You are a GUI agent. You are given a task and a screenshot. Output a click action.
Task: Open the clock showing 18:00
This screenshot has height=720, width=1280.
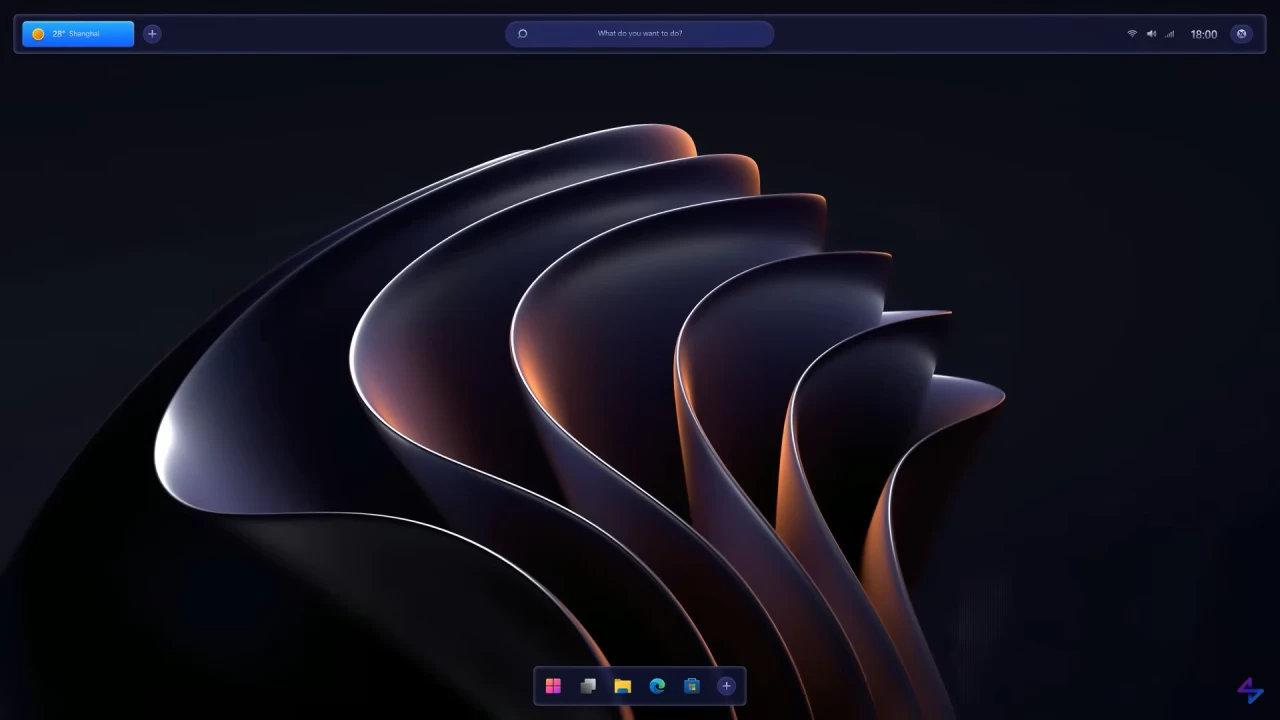point(1202,33)
